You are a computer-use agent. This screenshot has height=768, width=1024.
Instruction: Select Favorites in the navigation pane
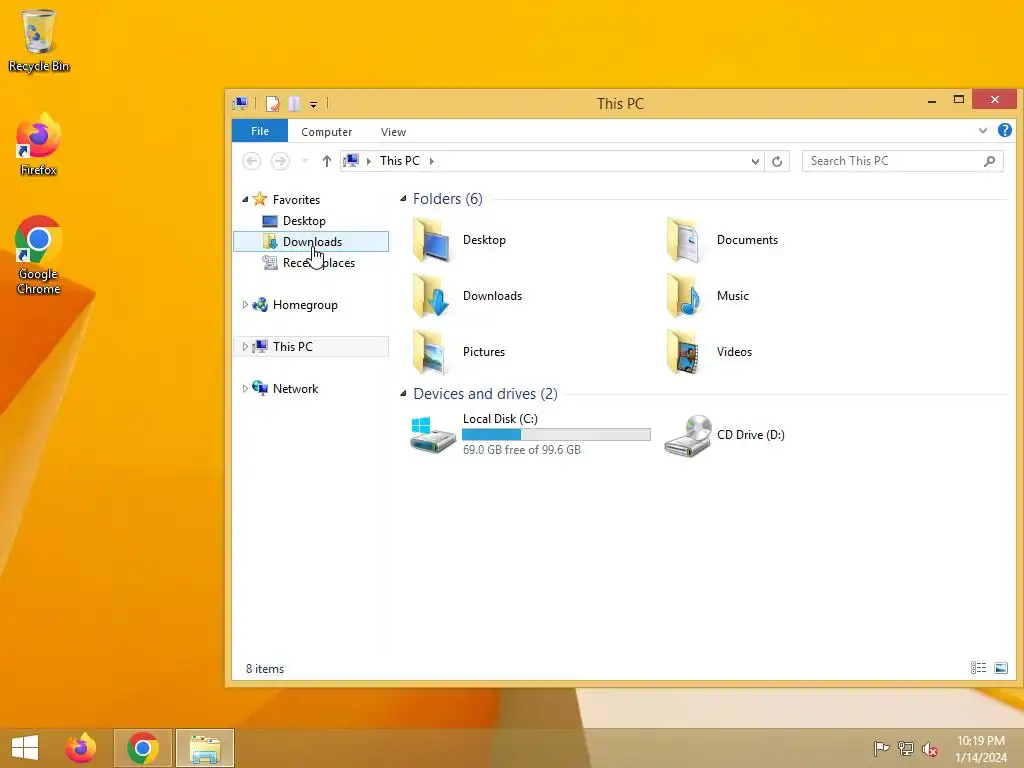coord(296,200)
